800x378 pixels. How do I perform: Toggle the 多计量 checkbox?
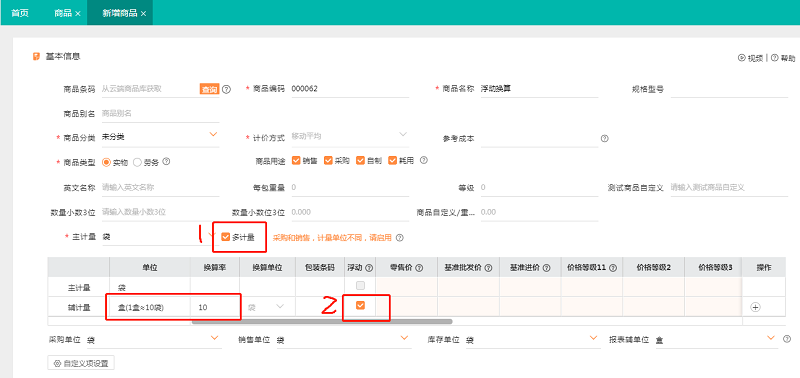pyautogui.click(x=226, y=237)
